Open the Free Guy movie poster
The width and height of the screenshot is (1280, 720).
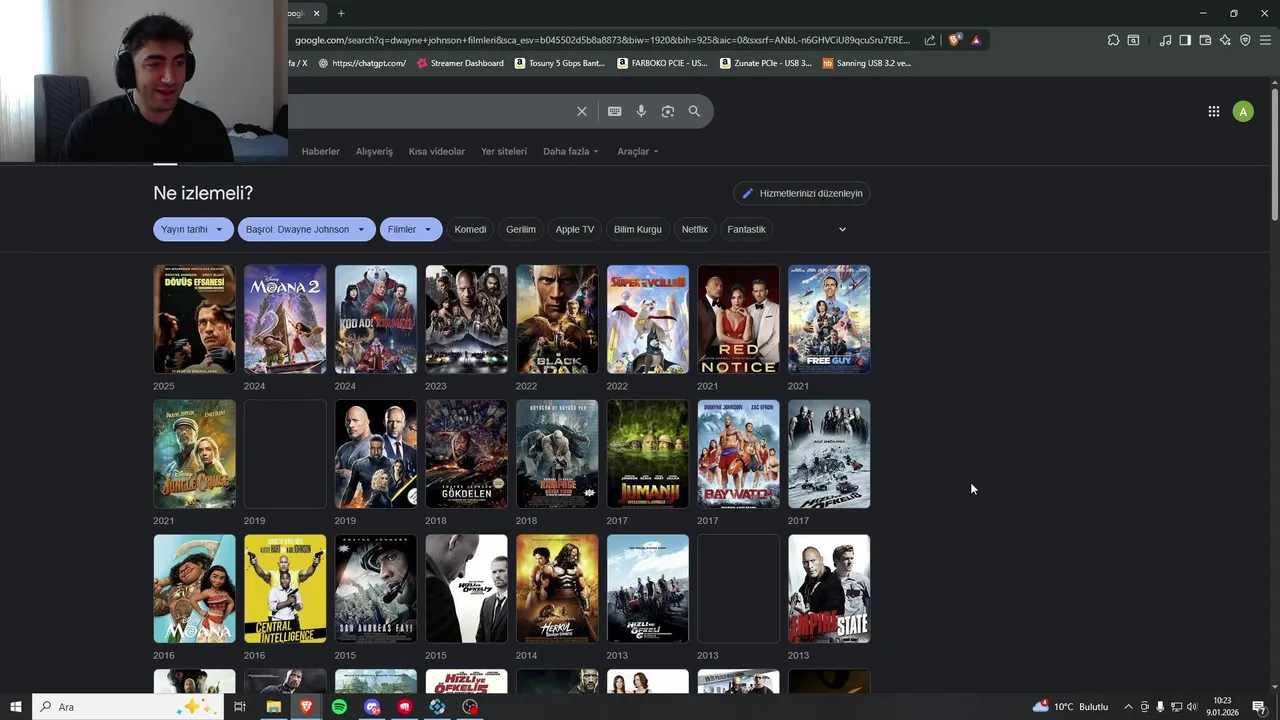829,319
